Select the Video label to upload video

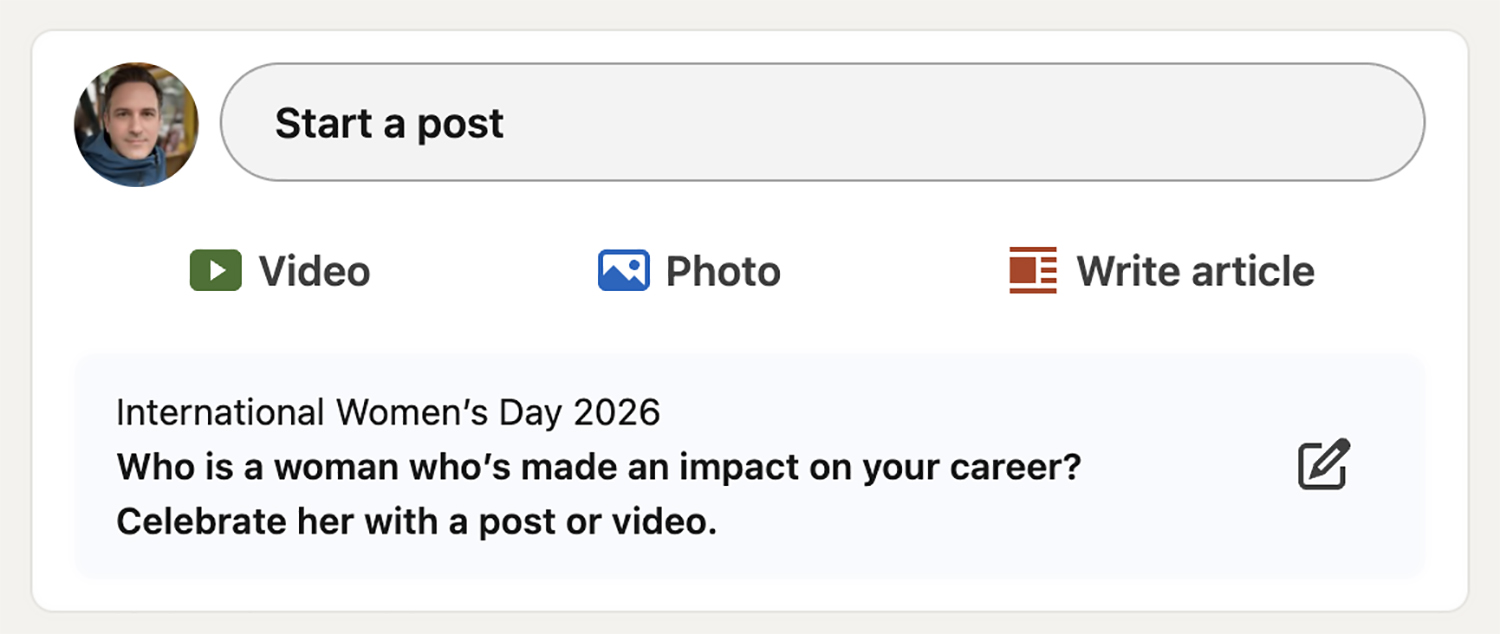tap(314, 271)
